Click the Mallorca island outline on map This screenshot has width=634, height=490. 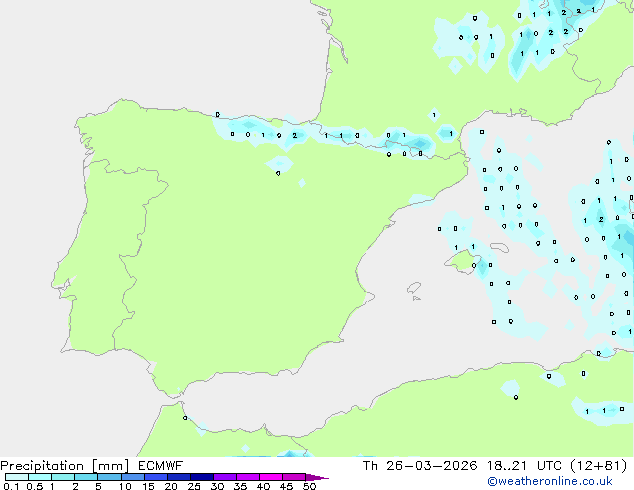pyautogui.click(x=461, y=261)
